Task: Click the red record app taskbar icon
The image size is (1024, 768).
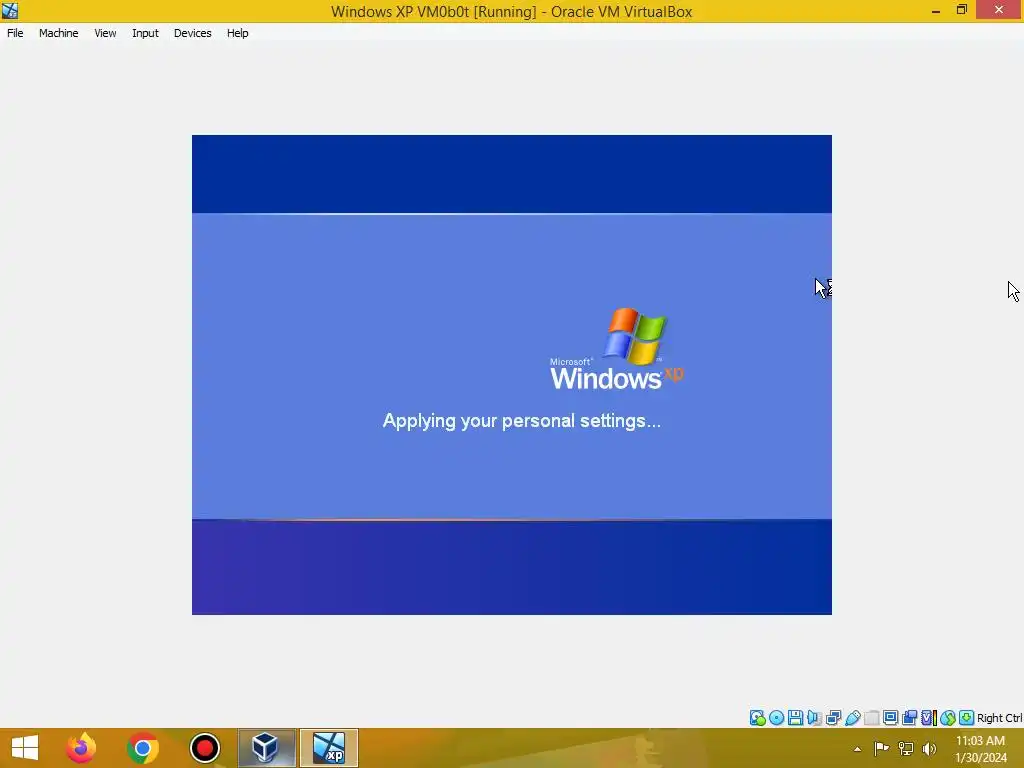Action: pos(204,748)
